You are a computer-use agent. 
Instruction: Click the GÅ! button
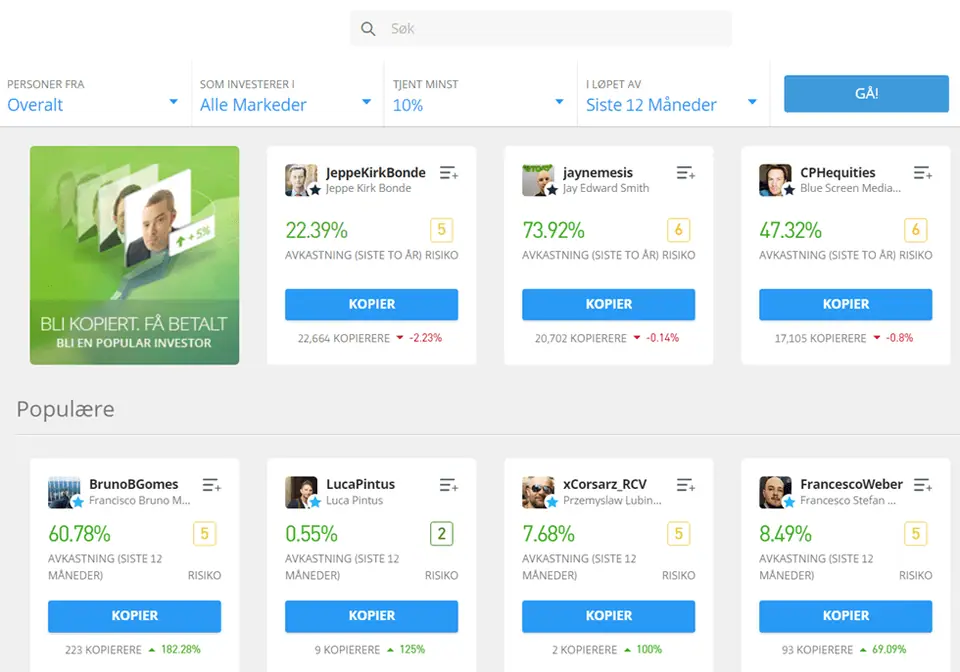tap(866, 94)
